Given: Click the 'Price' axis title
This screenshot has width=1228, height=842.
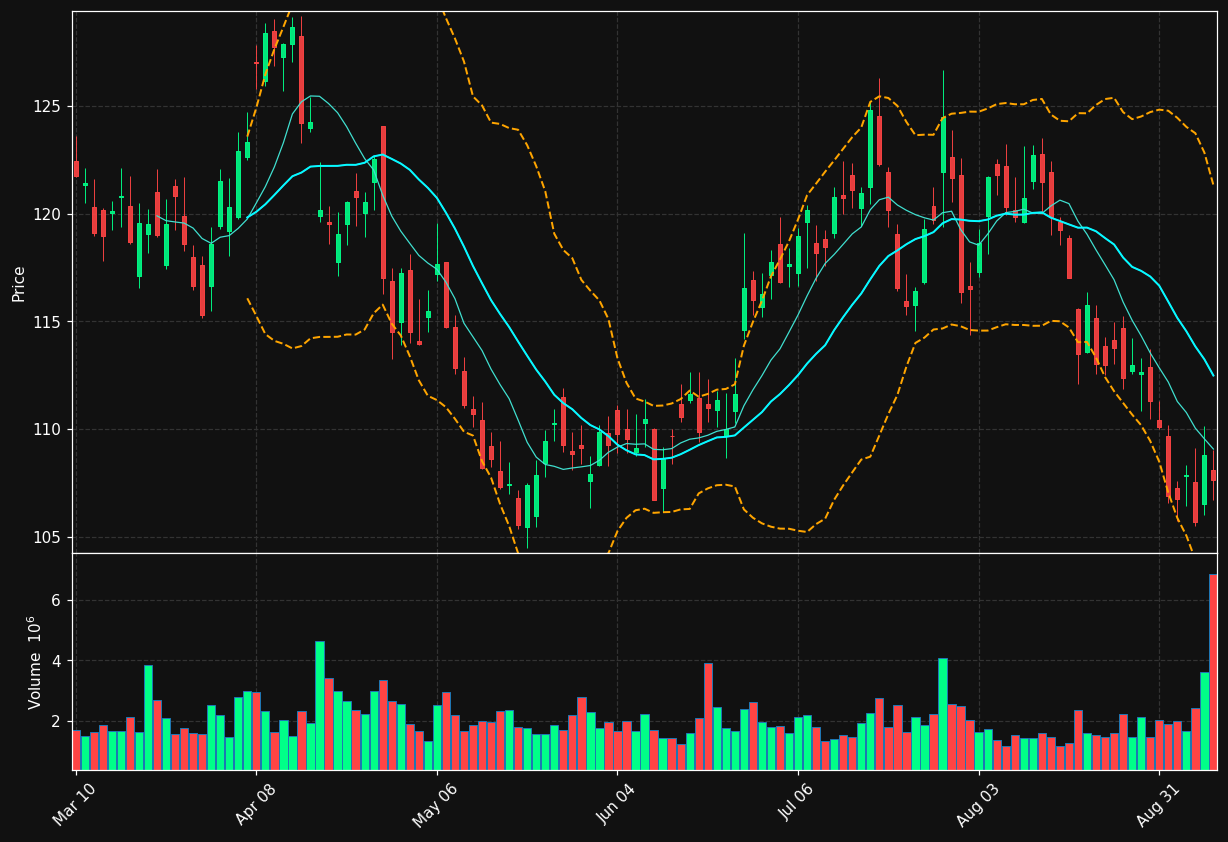Looking at the screenshot, I should (19, 283).
